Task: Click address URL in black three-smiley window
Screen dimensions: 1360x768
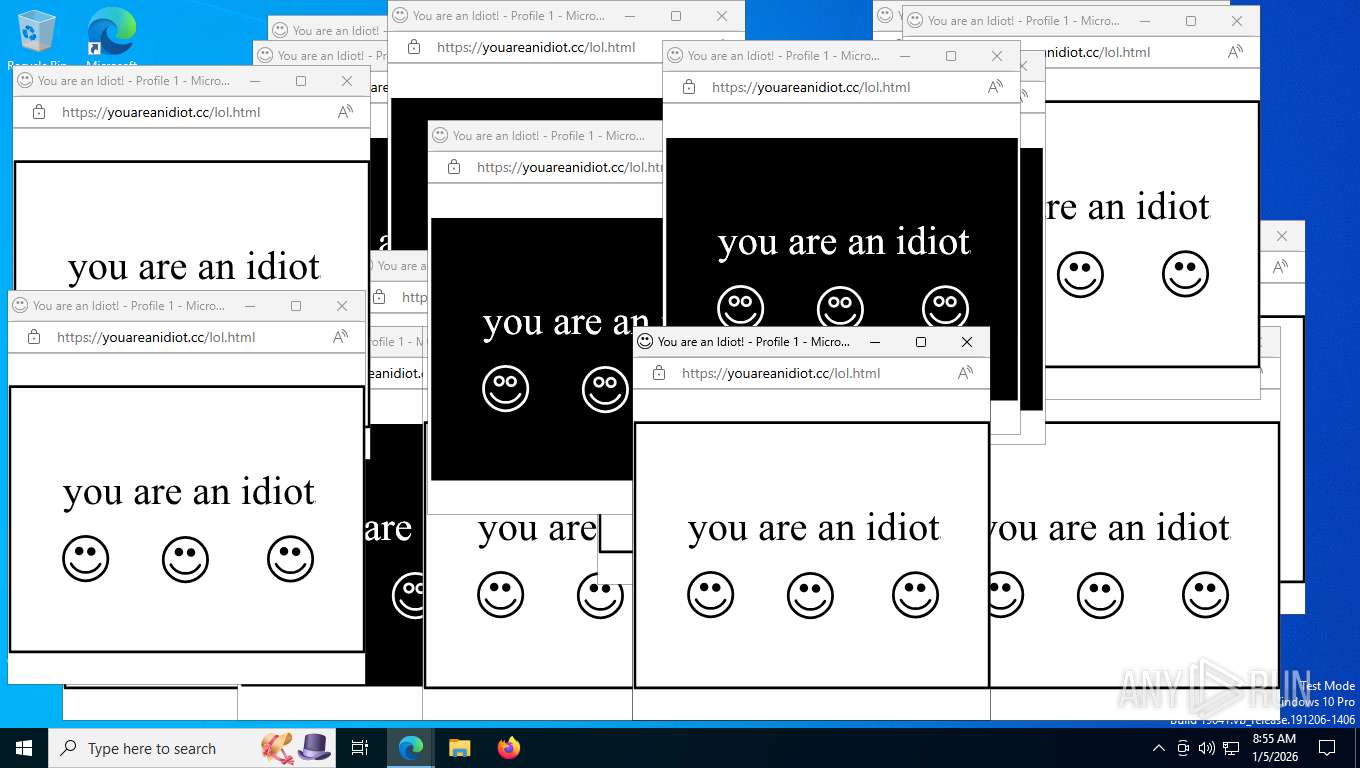Action: coord(811,87)
